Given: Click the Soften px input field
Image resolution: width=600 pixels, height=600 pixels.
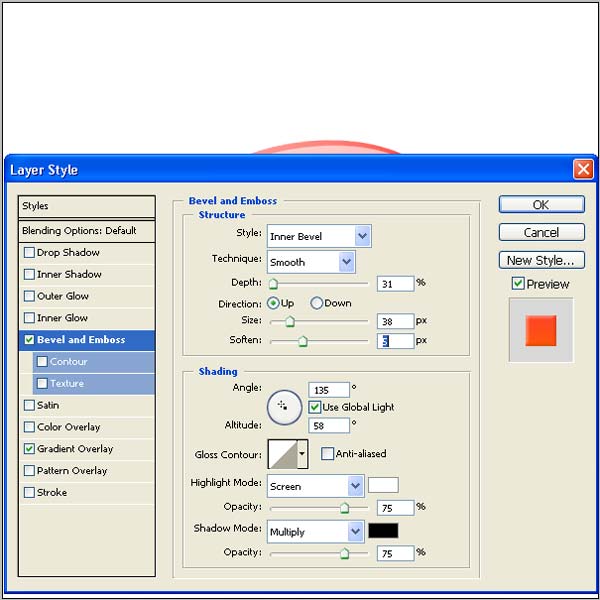Looking at the screenshot, I should [395, 341].
